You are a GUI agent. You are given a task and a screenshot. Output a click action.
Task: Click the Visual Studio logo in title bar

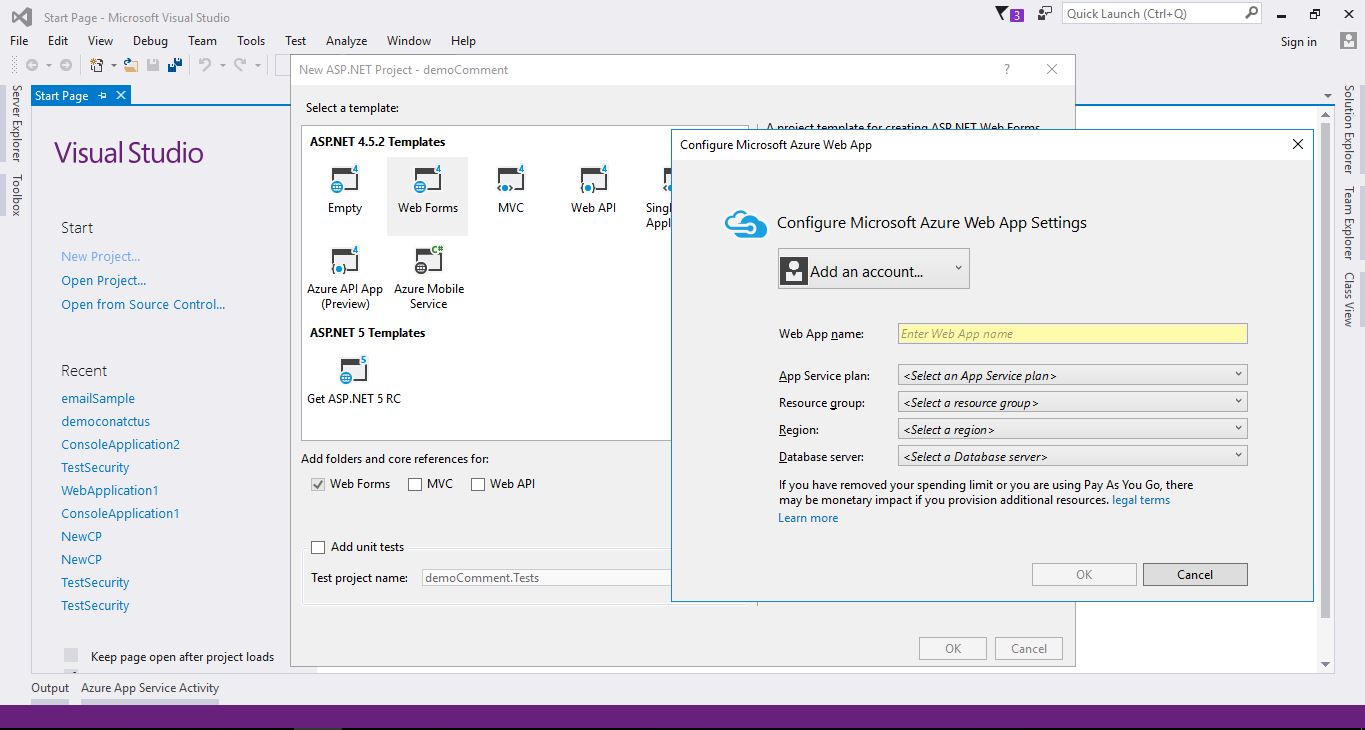tap(22, 17)
